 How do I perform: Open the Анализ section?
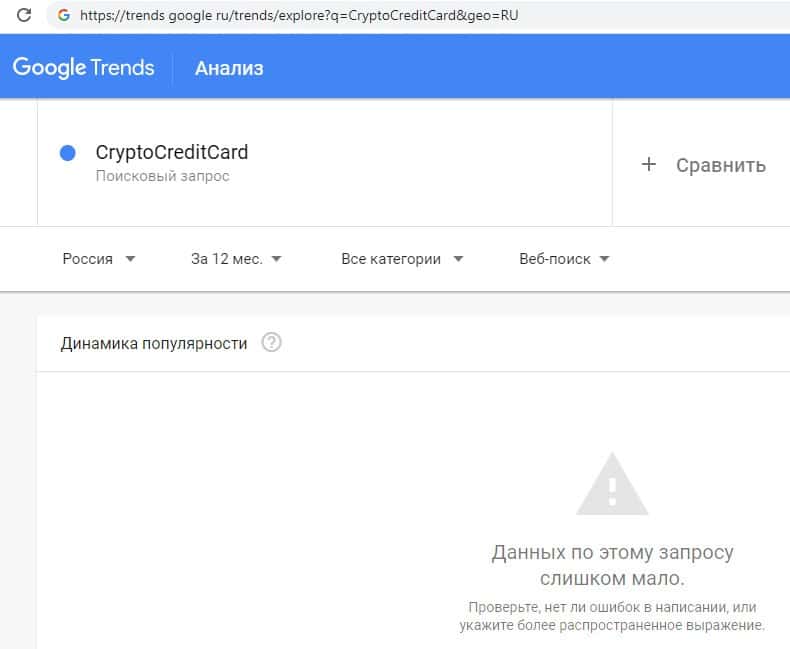pyautogui.click(x=229, y=68)
